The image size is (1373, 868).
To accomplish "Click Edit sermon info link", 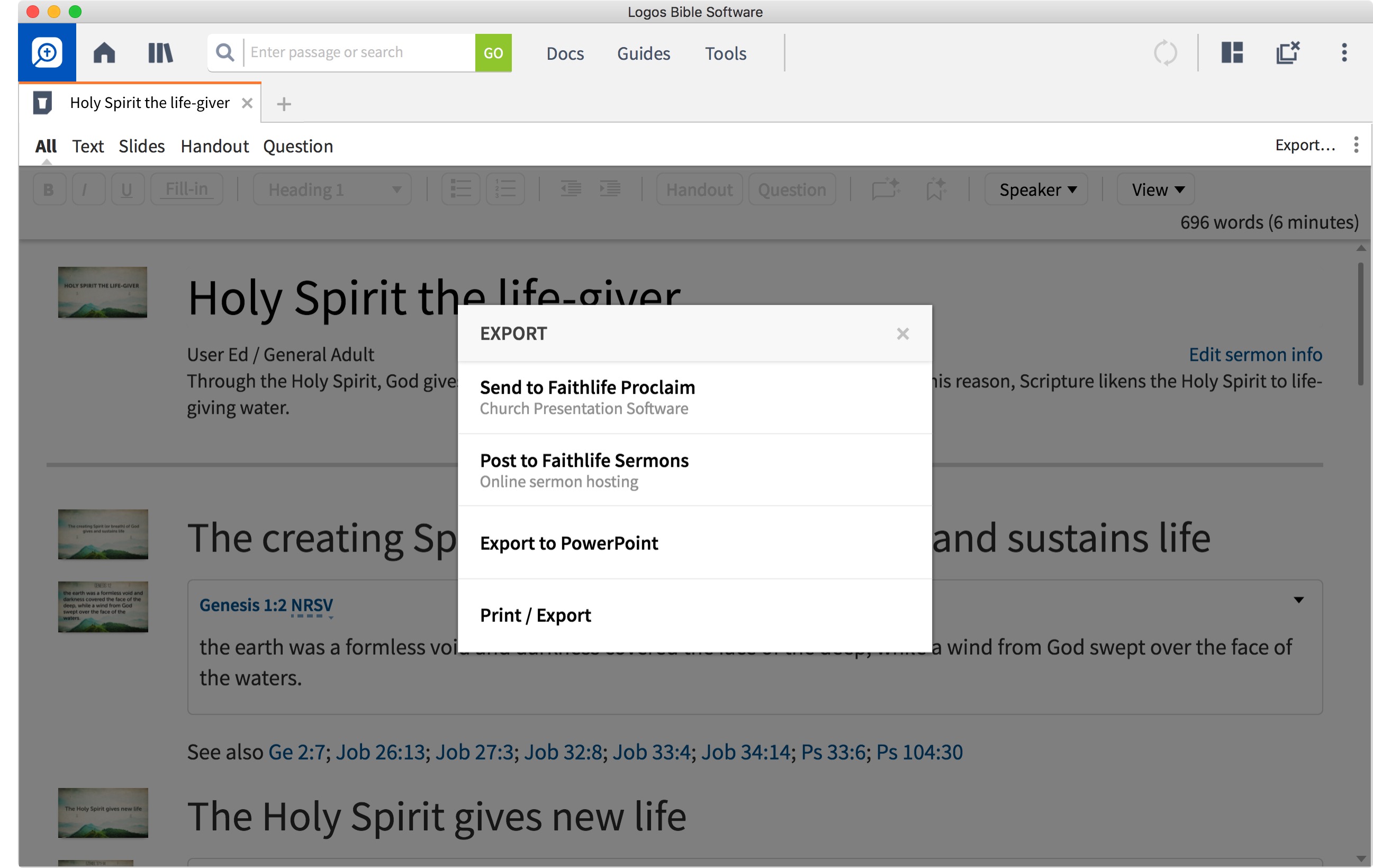I will tap(1255, 354).
